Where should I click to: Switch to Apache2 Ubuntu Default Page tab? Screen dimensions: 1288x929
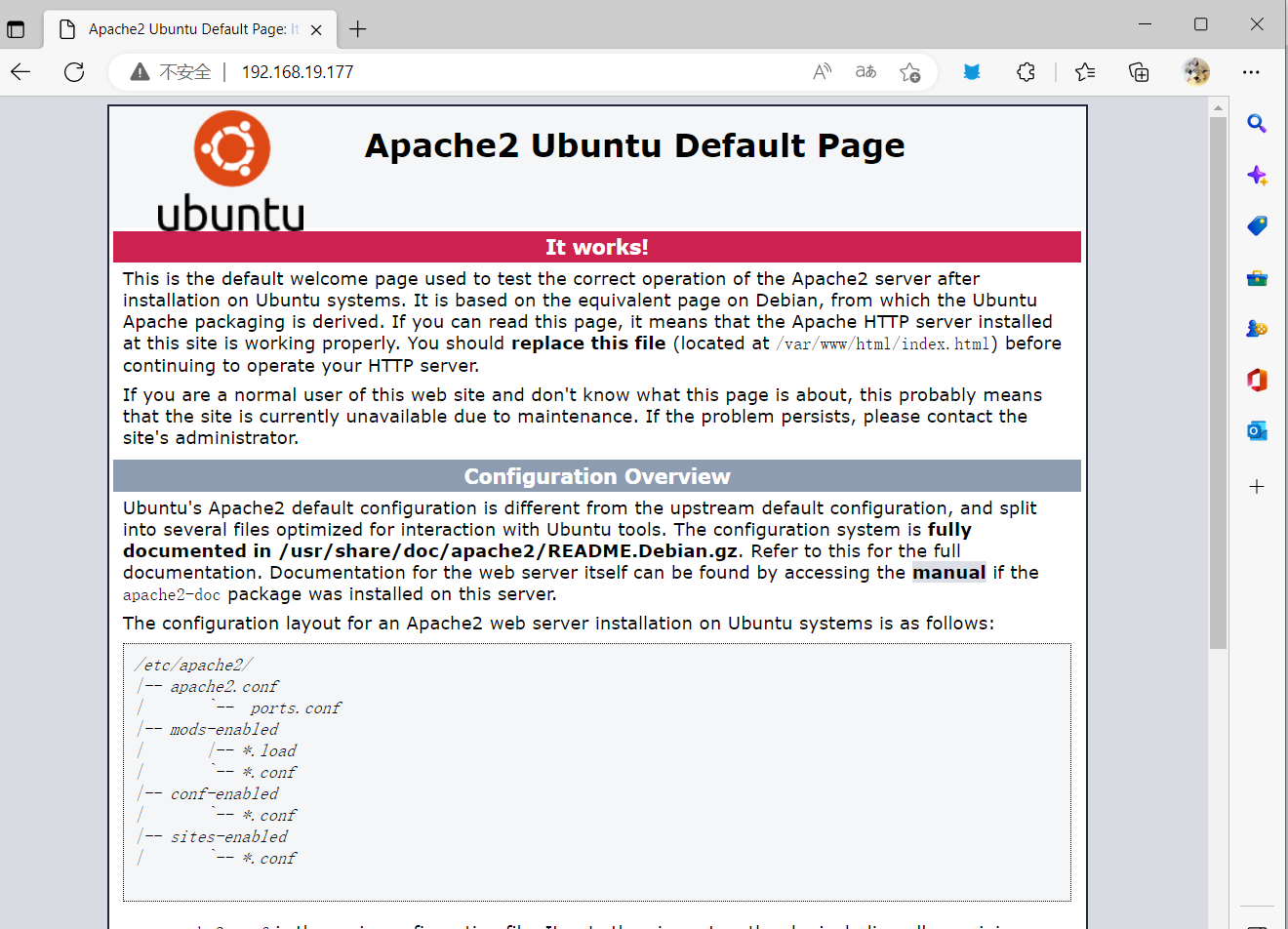point(192,29)
